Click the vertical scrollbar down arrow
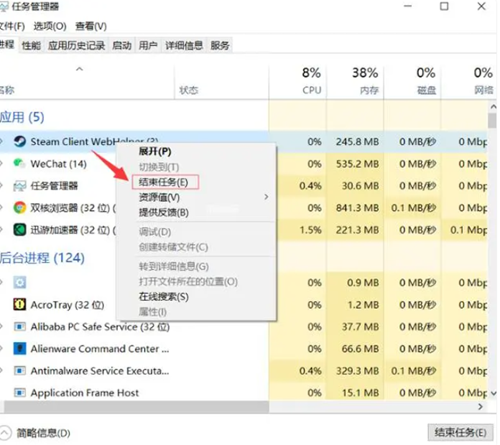This screenshot has height=445, width=500. click(x=493, y=394)
